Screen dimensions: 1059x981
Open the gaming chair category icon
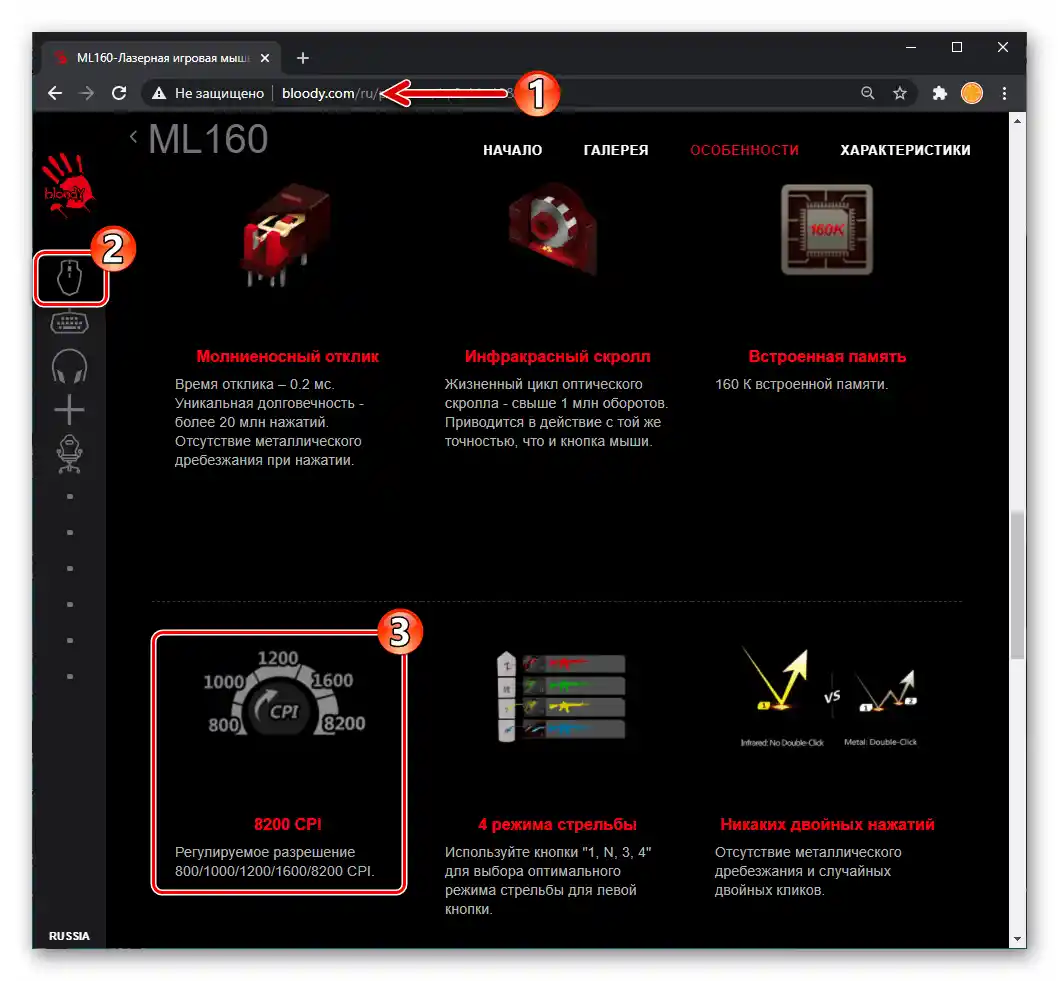[x=70, y=454]
